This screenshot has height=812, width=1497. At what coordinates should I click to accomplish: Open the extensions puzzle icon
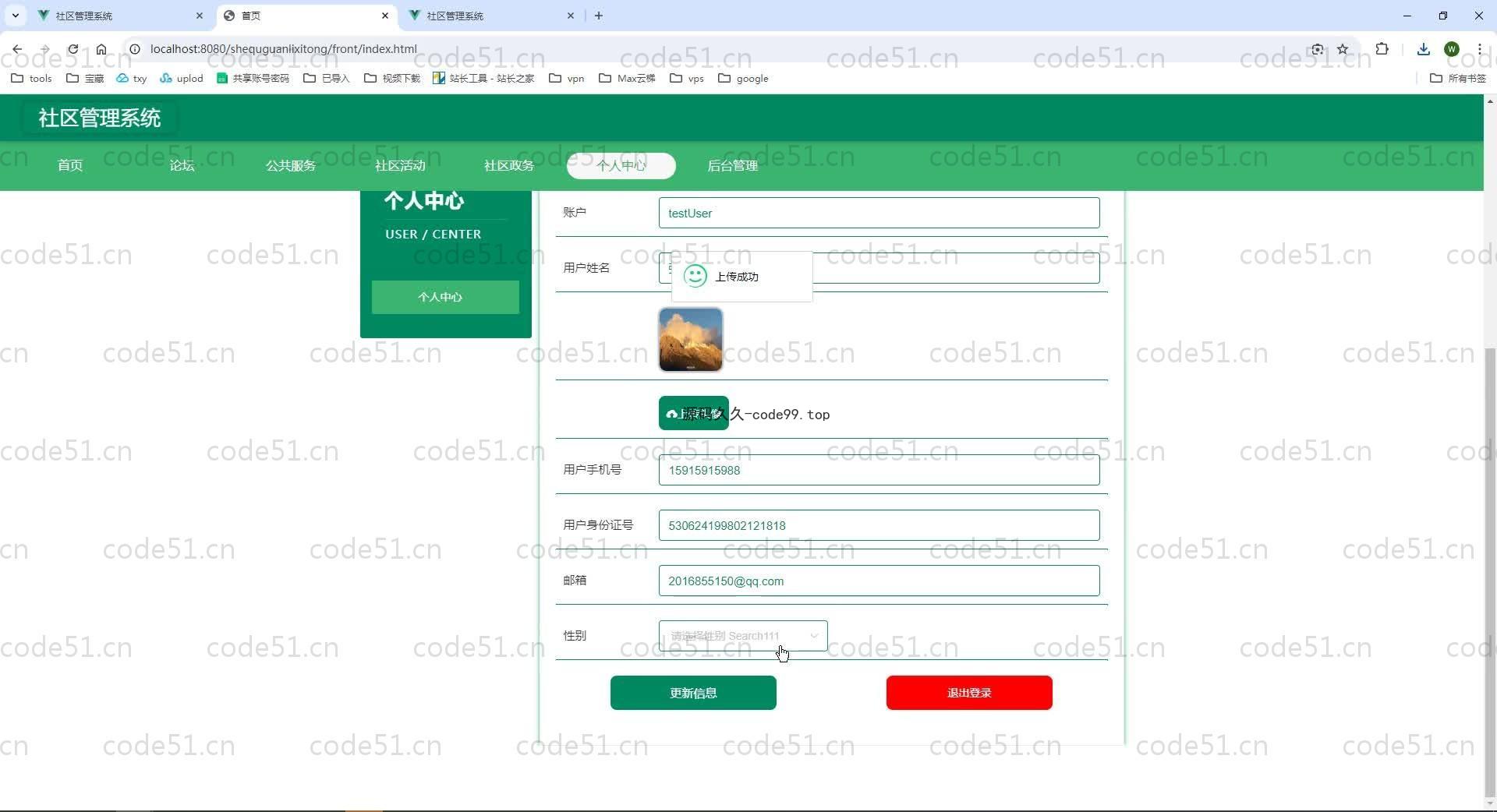coord(1382,49)
